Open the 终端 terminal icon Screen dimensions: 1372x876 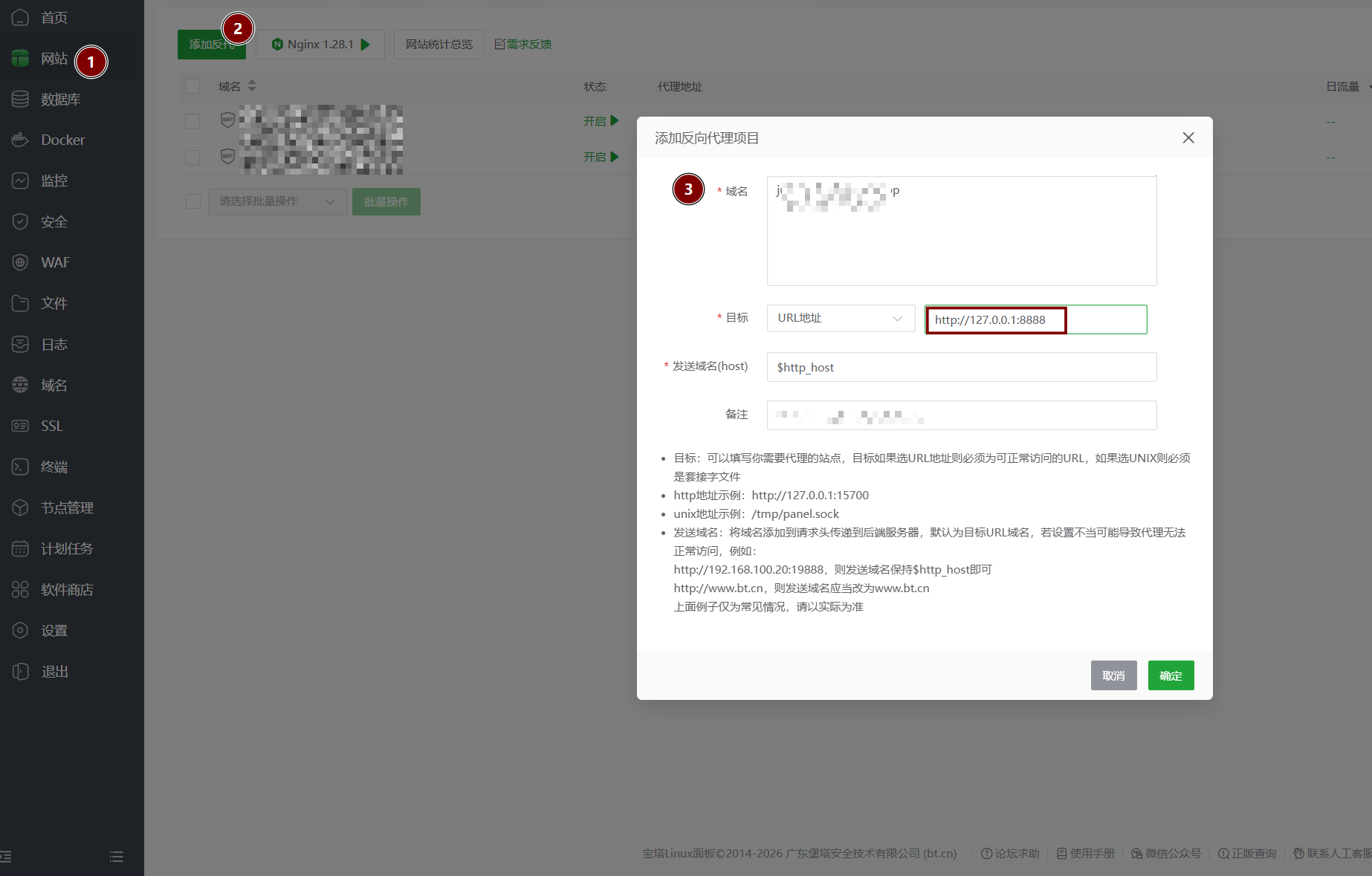pyautogui.click(x=20, y=467)
